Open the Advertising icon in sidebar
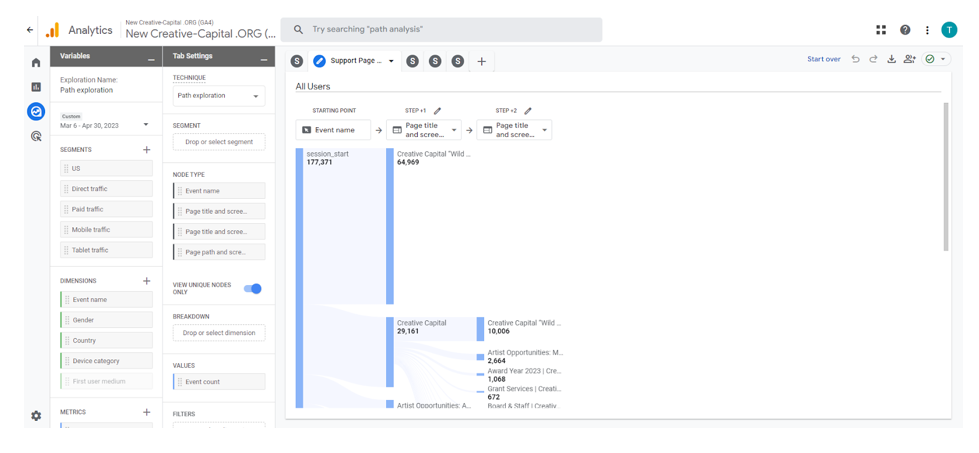The height and width of the screenshot is (453, 979). [x=36, y=135]
